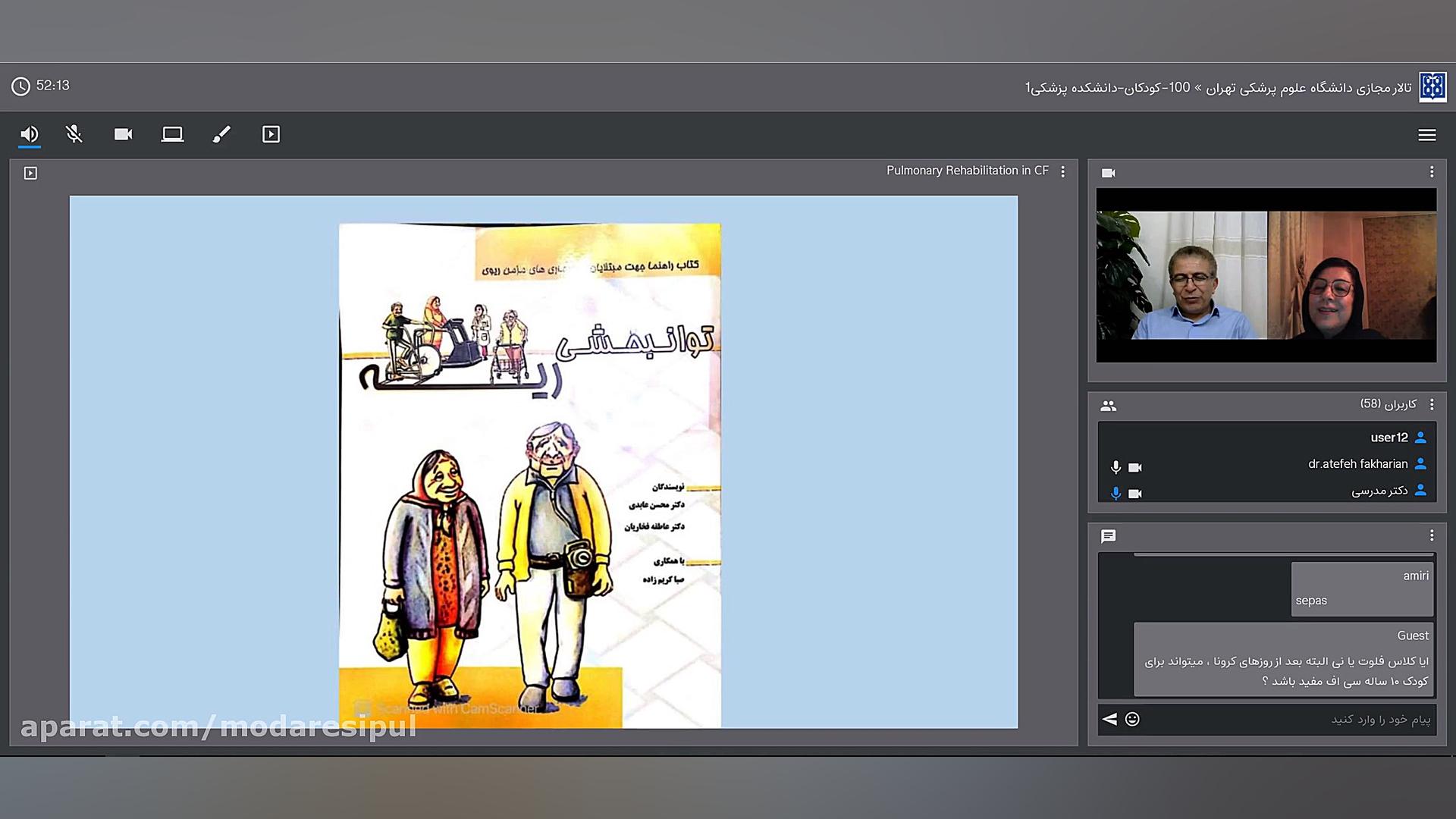Screen dimensions: 1456x819
Task: Open the chat panel three-dot menu
Action: click(x=1431, y=536)
